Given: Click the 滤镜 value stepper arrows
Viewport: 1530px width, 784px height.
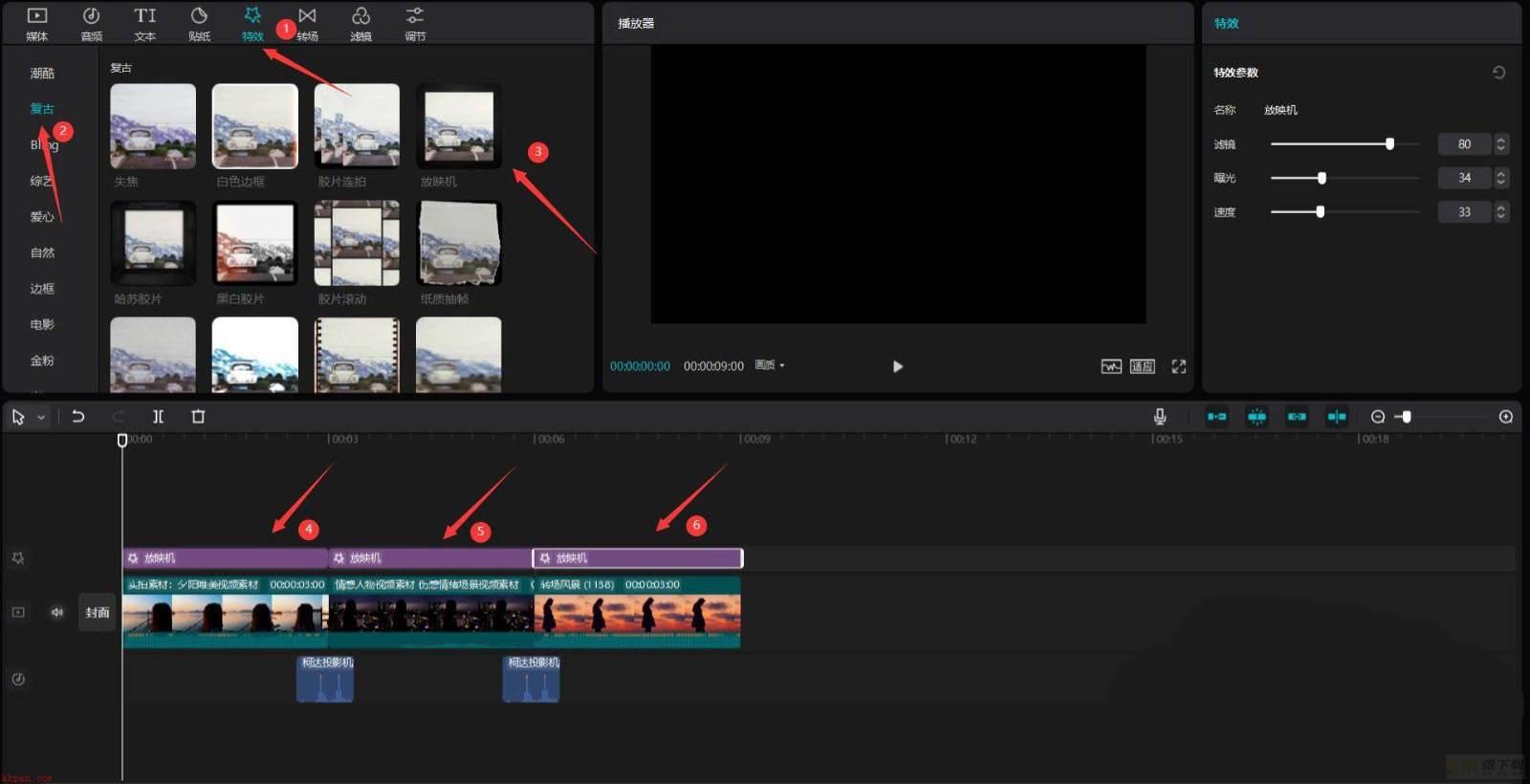Looking at the screenshot, I should click(1501, 144).
